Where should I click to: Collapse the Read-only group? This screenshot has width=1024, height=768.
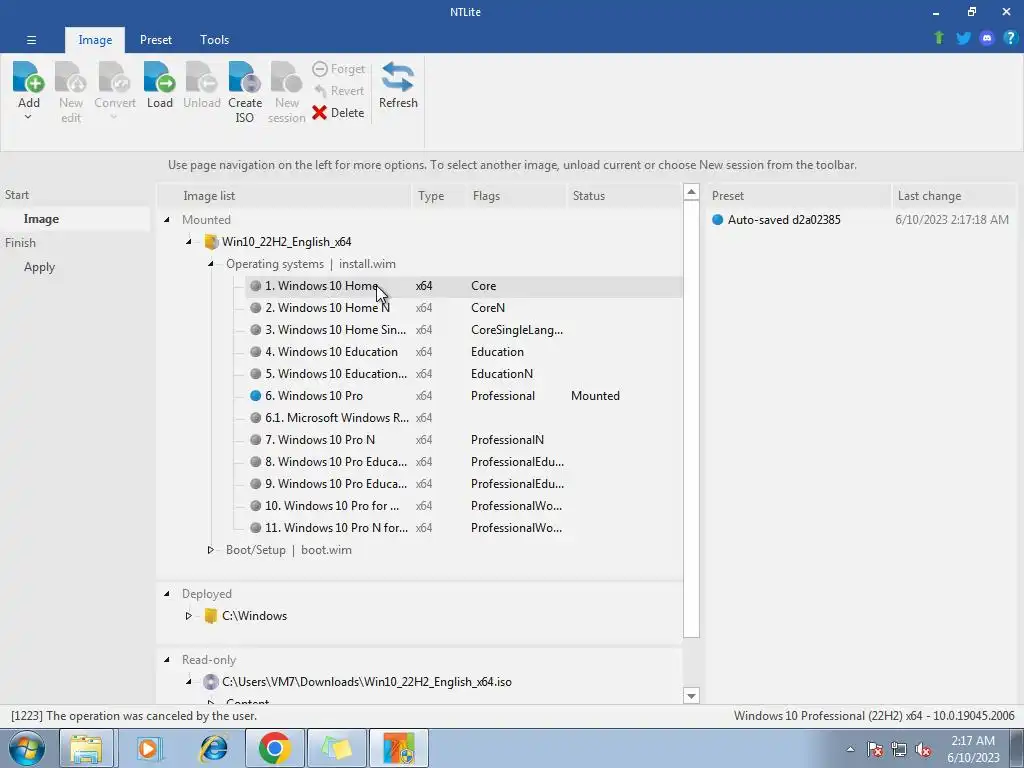(167, 660)
